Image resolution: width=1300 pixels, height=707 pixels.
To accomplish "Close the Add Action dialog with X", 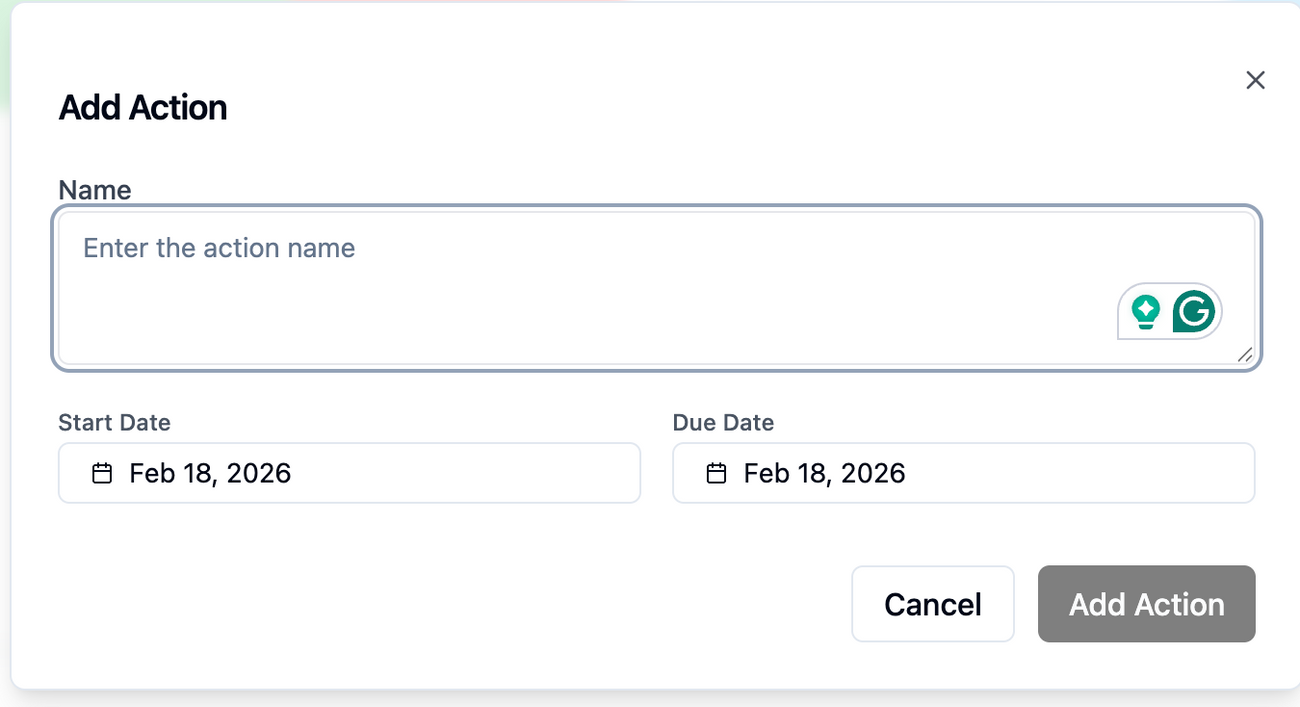I will click(x=1255, y=80).
